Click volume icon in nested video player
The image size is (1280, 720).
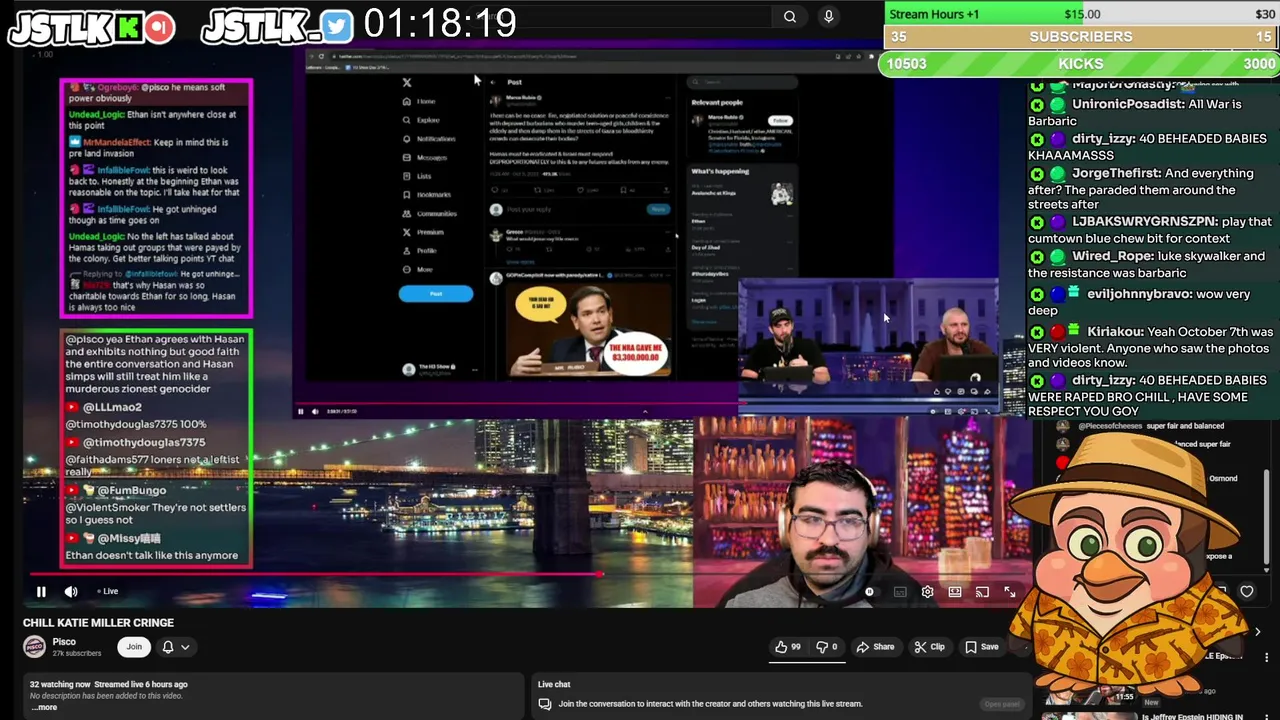315,411
